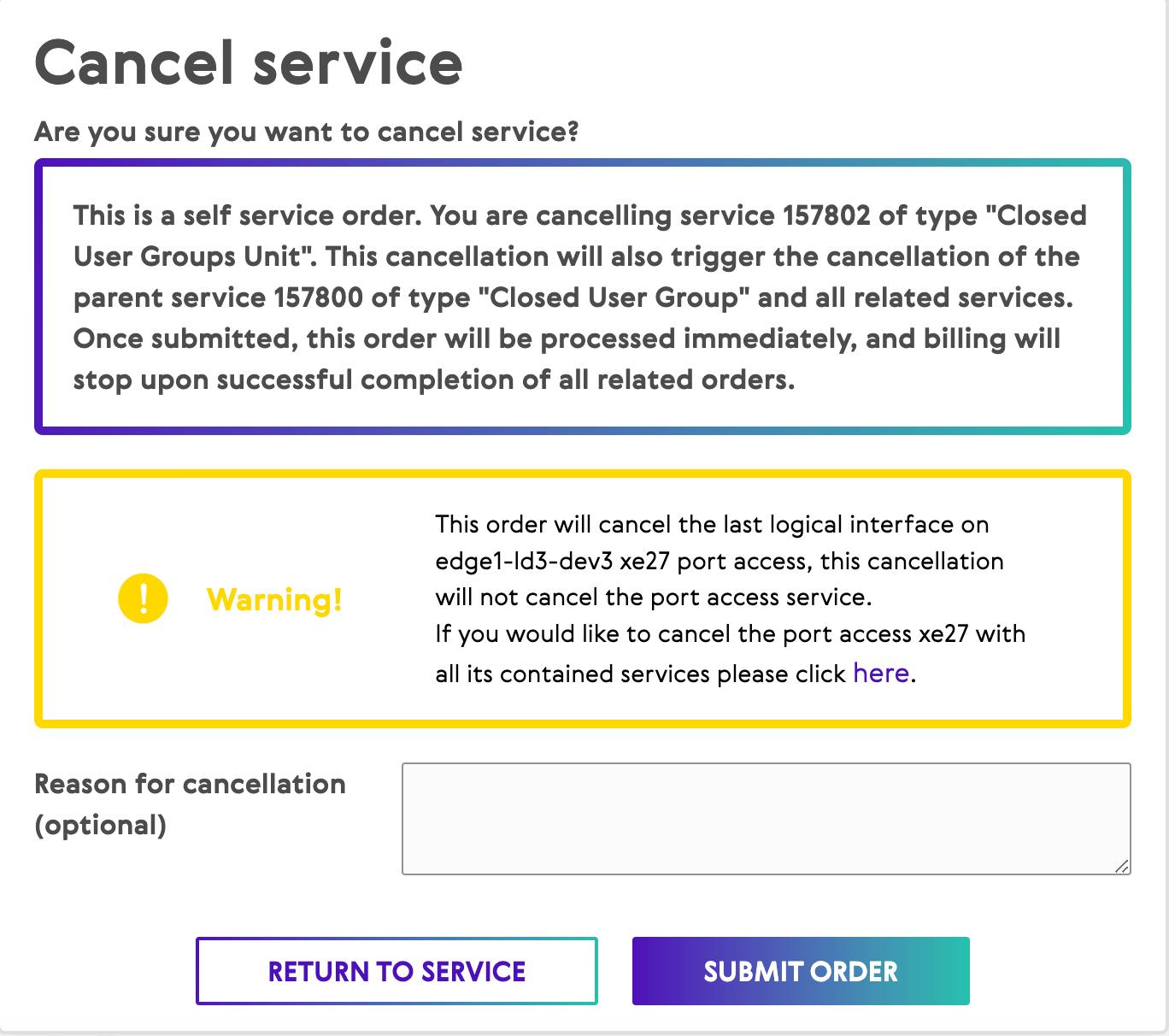Submit the cancellation with Submit Order
Viewport: 1169px width, 1036px height.
(x=801, y=971)
